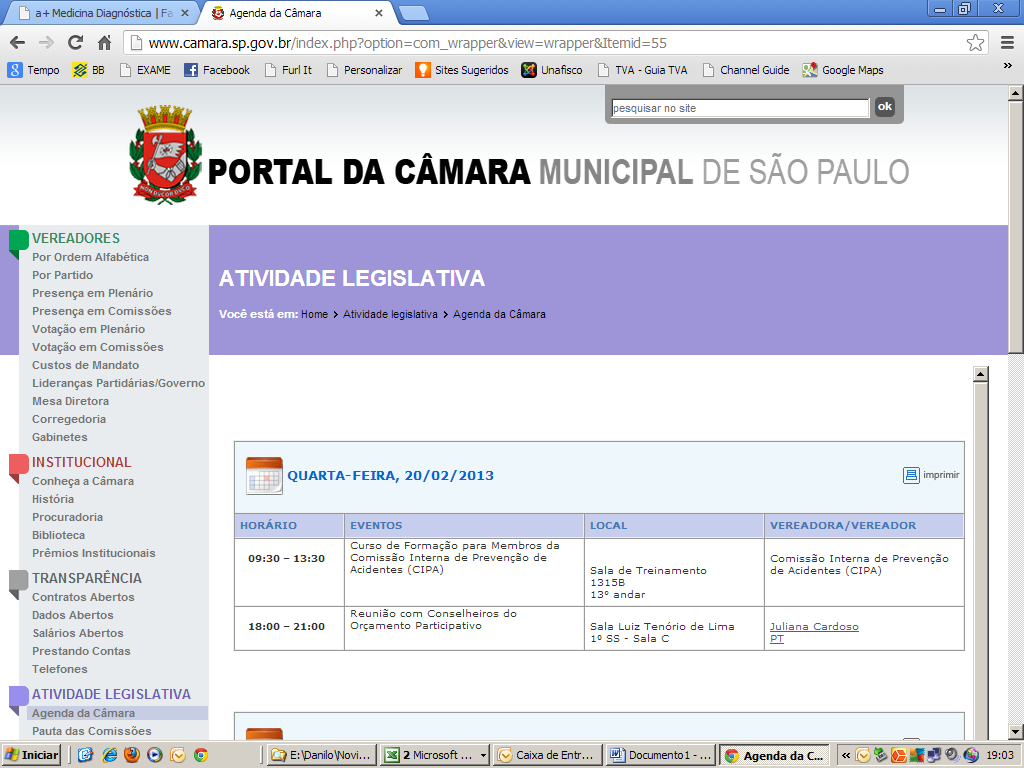This screenshot has height=768, width=1024.
Task: Launch Chrome from quick launch
Action: [x=201, y=755]
